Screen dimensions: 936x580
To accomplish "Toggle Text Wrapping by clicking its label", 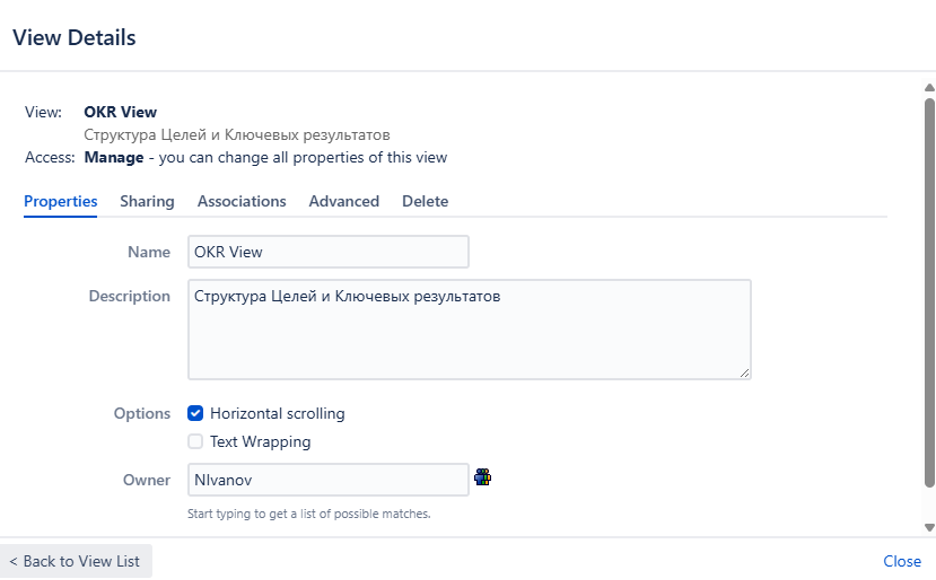I will 260,441.
